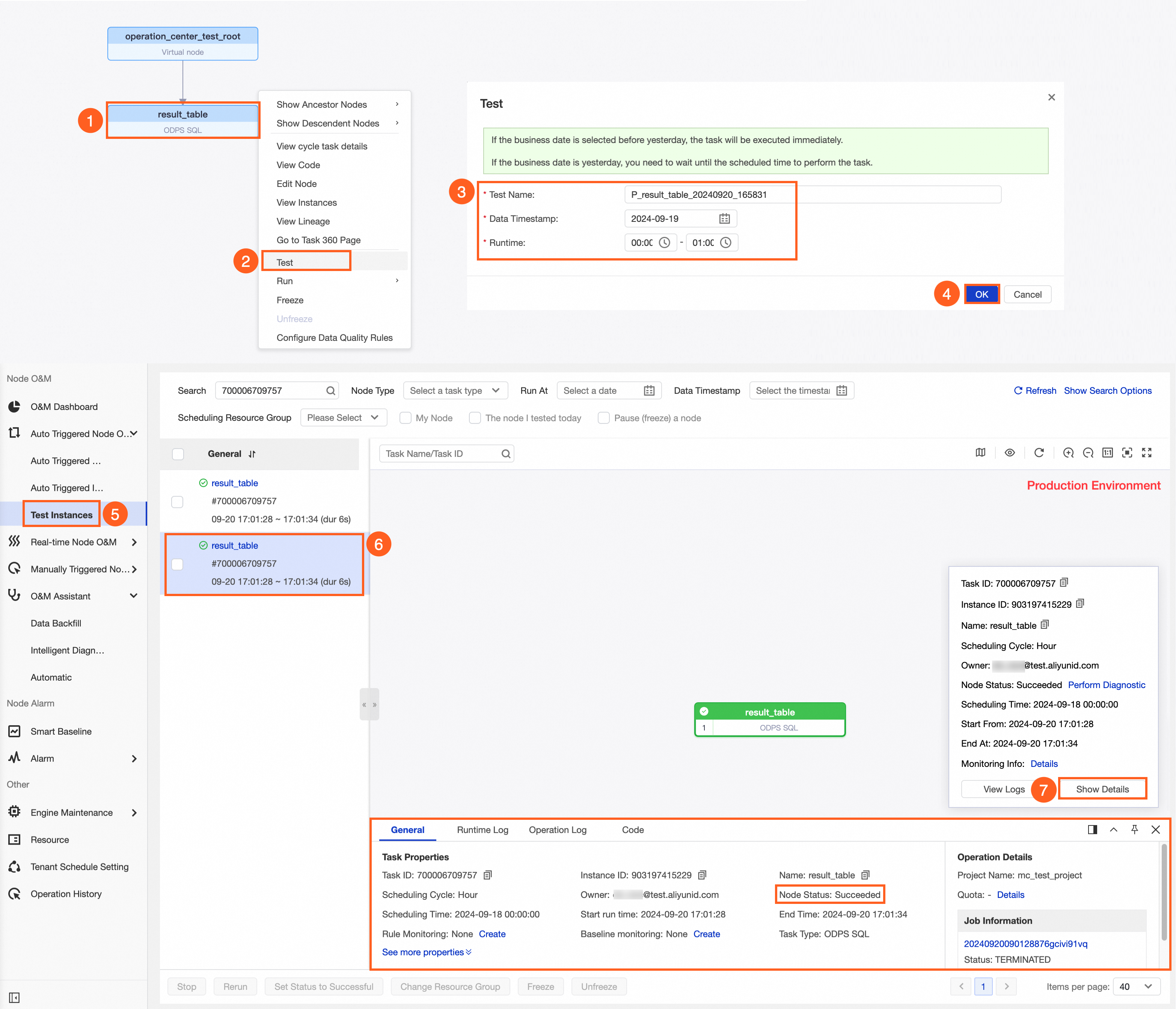
Task: Open the calendar icon for Data Timestamp in the Test dialog
Action: 724,218
